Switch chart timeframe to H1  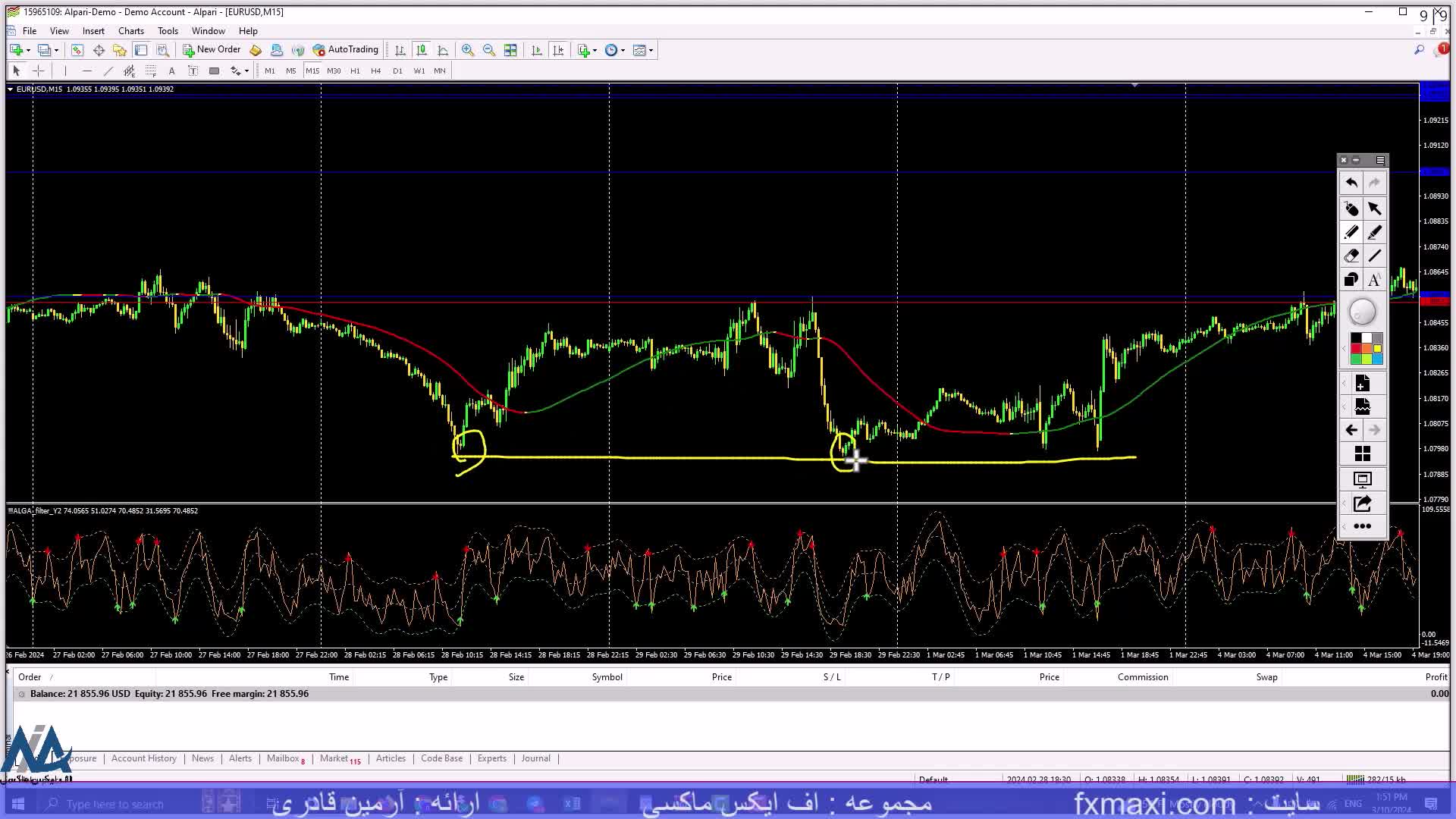point(355,71)
